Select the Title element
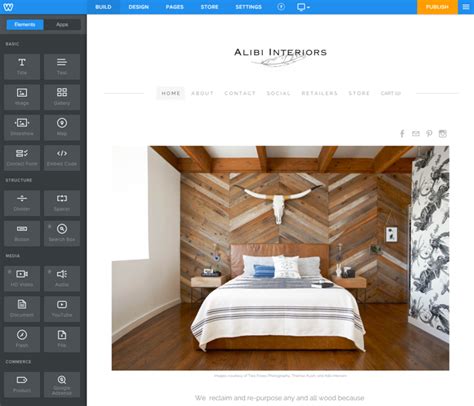 point(22,67)
